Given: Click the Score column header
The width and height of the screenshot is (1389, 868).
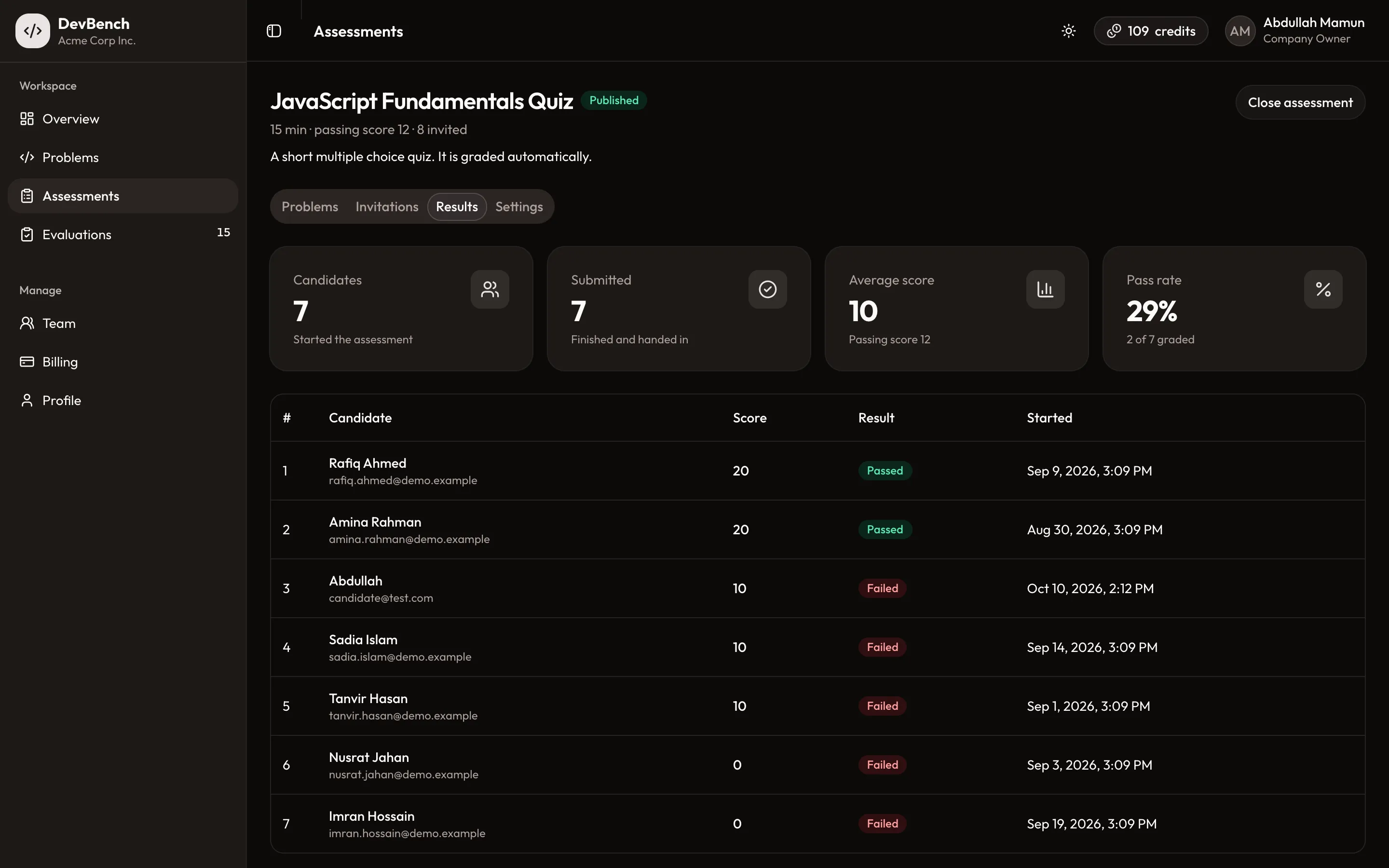Looking at the screenshot, I should pos(749,418).
